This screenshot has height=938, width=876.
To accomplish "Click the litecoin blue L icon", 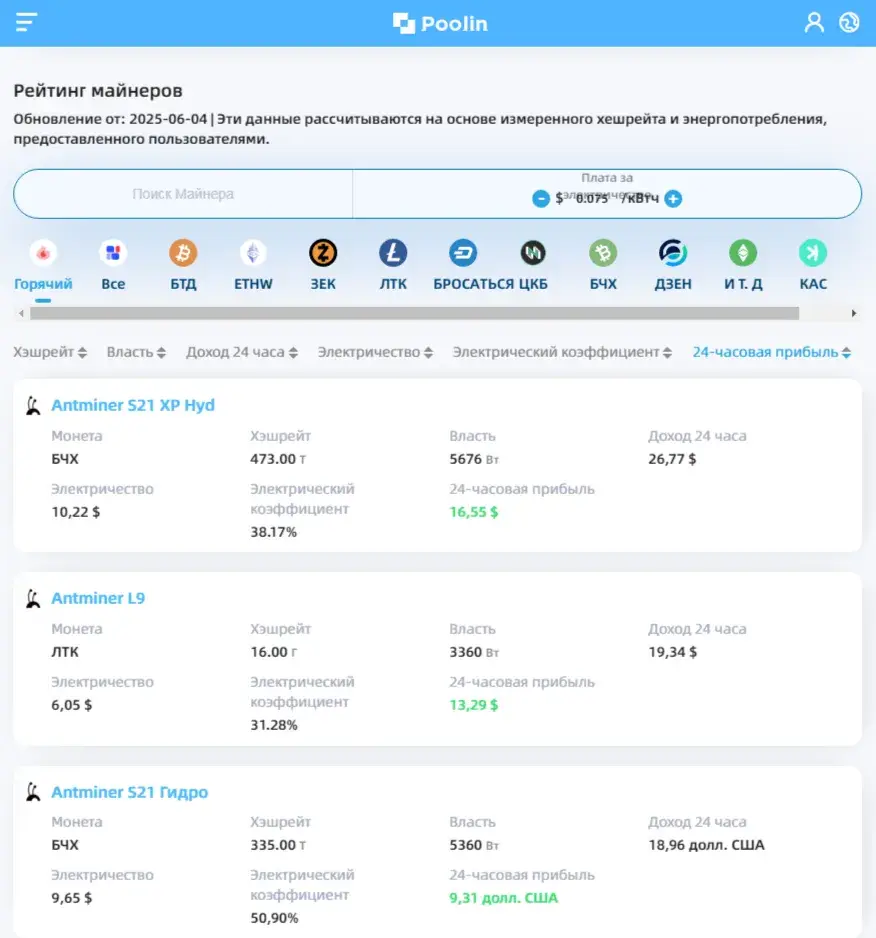I will click(393, 253).
